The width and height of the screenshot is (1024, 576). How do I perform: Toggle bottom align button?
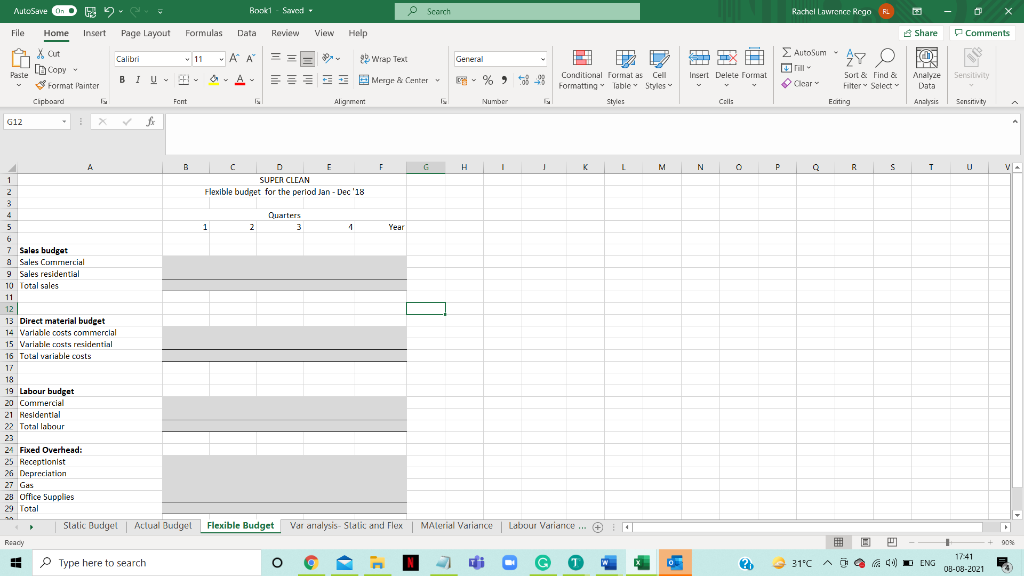308,59
